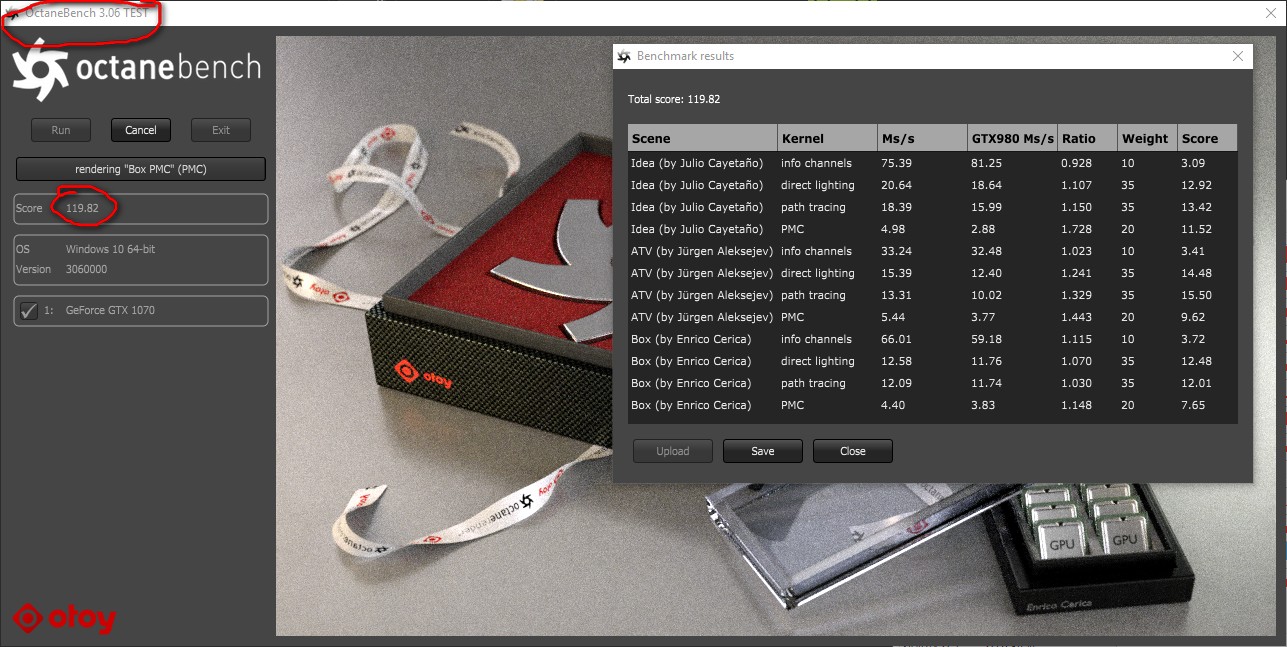Sort by the Score column header
This screenshot has width=1287, height=647.
[x=1207, y=138]
